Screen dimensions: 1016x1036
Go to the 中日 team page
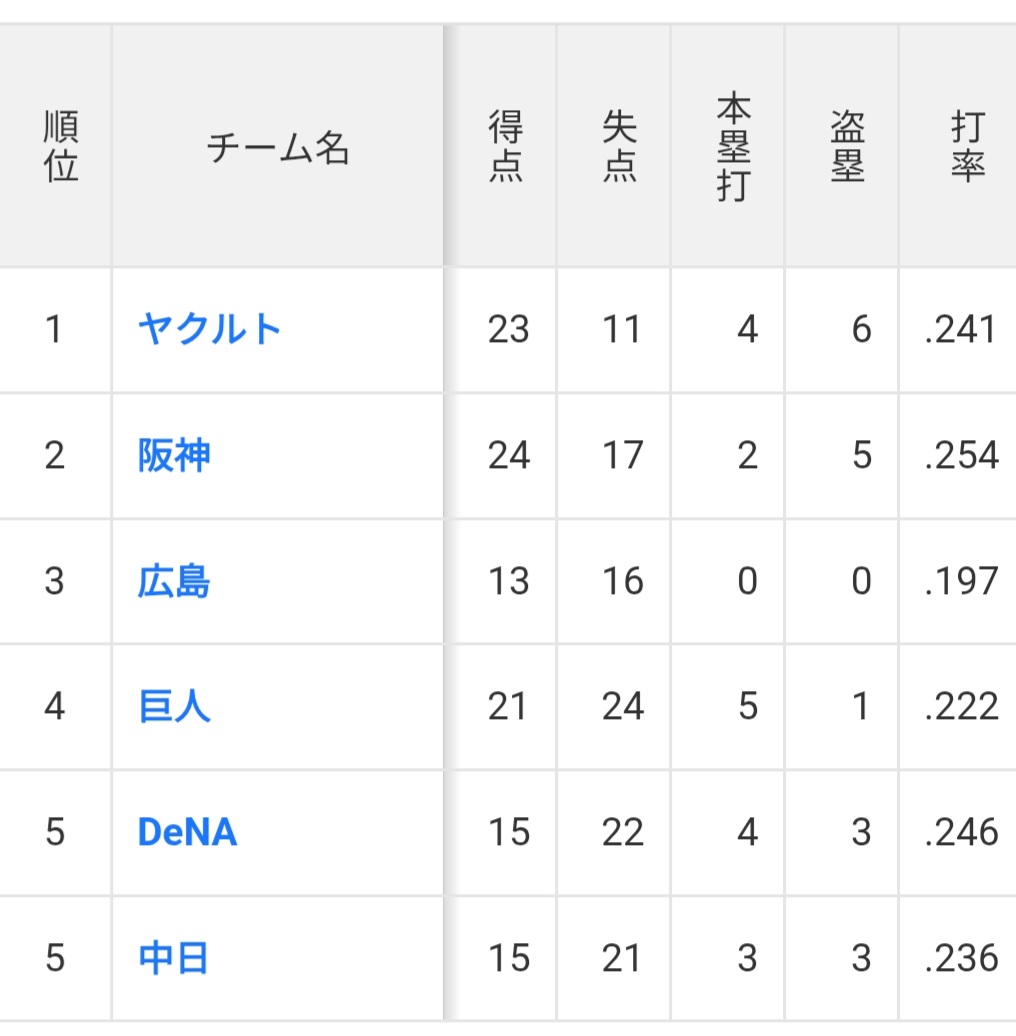pyautogui.click(x=174, y=958)
